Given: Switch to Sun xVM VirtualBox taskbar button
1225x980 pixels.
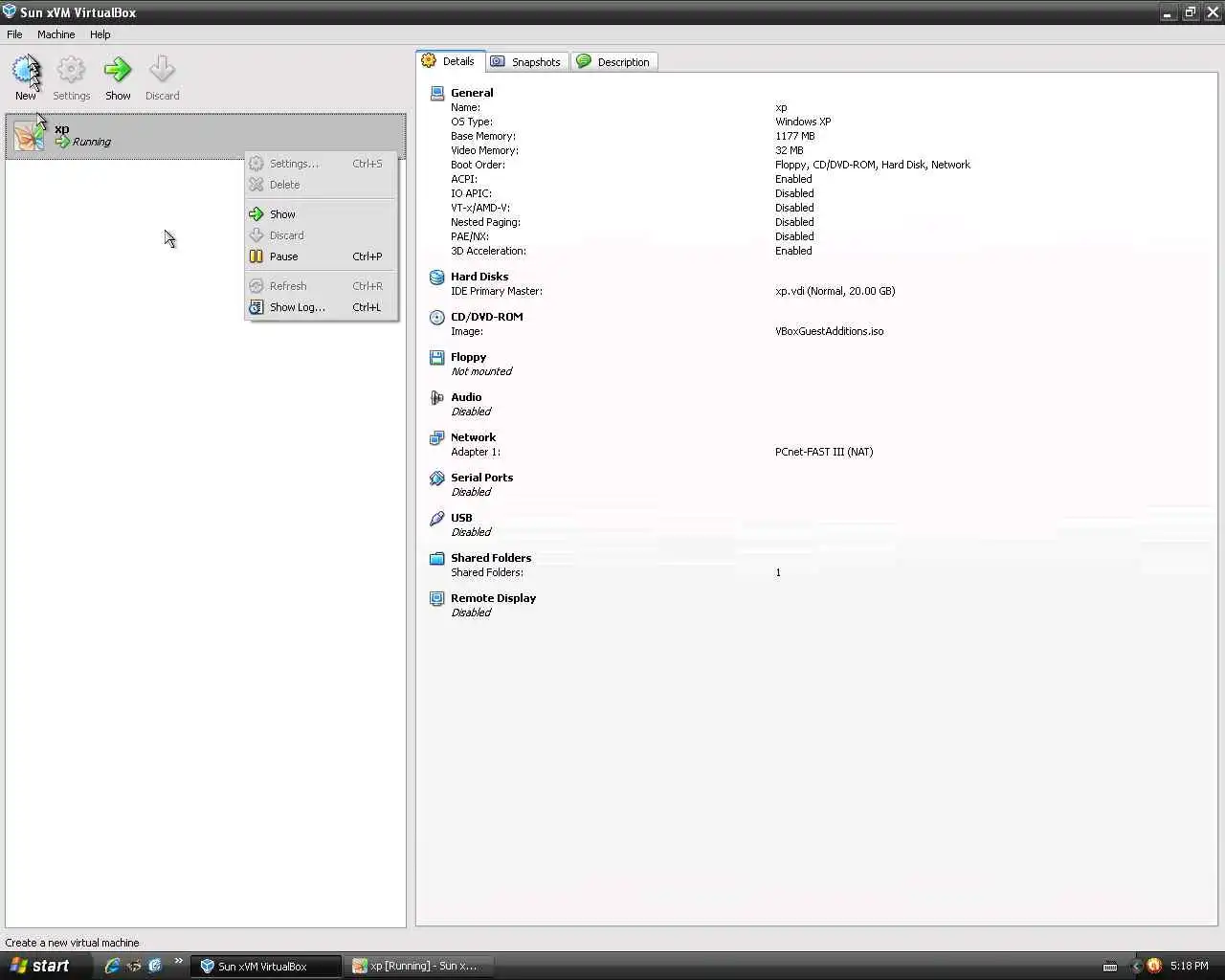Looking at the screenshot, I should [x=266, y=967].
